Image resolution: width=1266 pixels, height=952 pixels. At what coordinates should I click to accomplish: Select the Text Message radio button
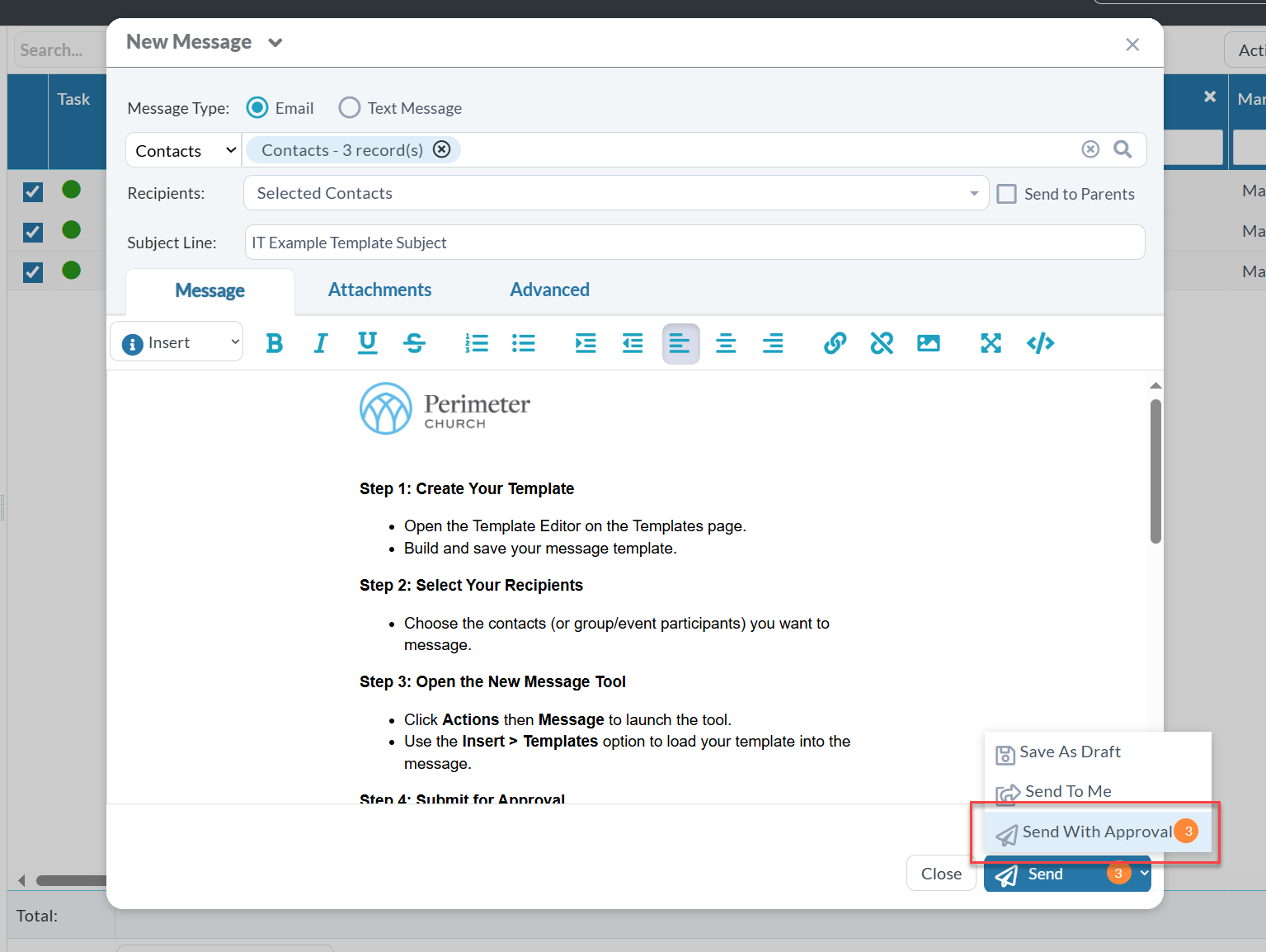tap(350, 108)
